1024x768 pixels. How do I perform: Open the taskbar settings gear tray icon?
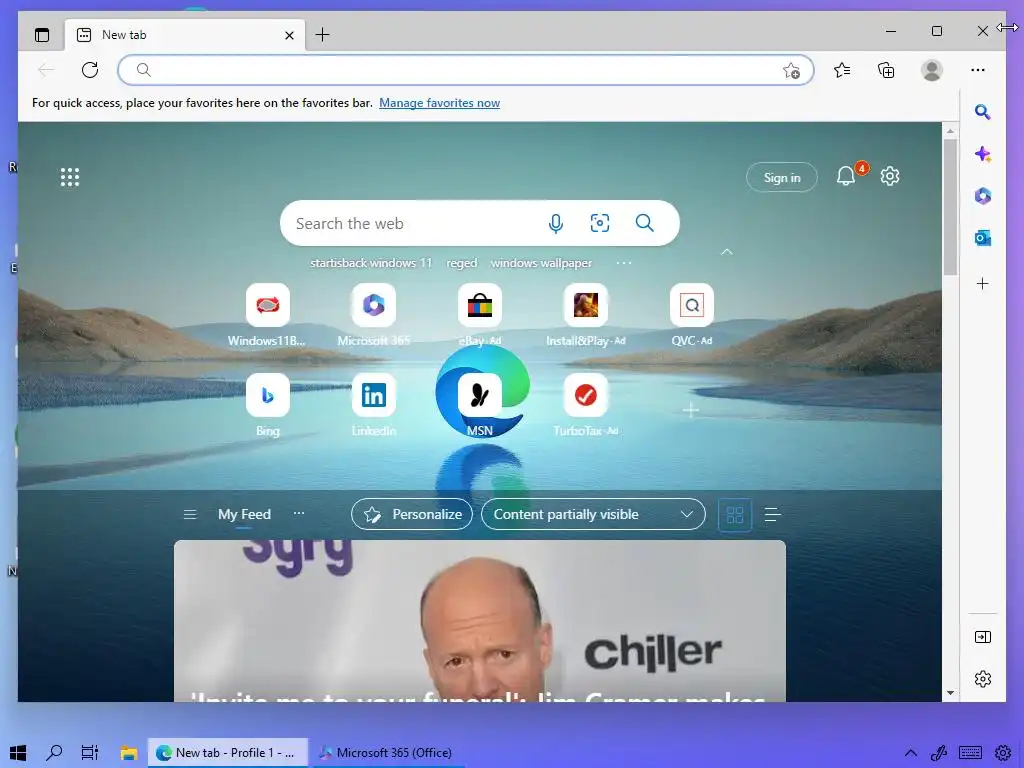tap(1003, 753)
